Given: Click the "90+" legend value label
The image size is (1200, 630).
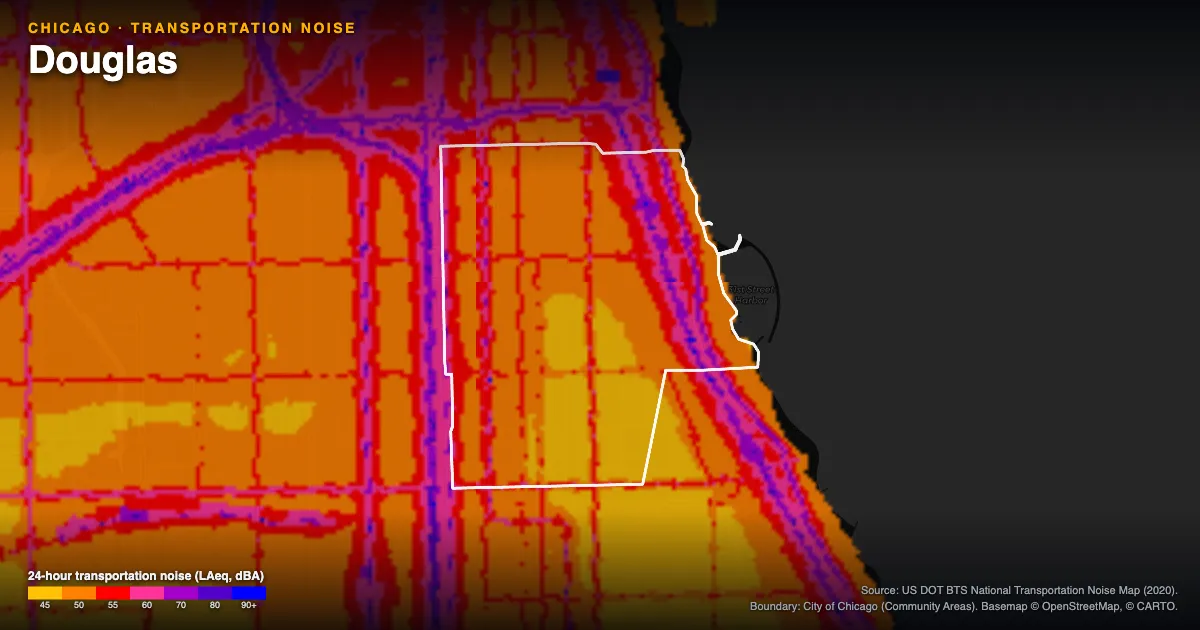Looking at the screenshot, I should 249,605.
